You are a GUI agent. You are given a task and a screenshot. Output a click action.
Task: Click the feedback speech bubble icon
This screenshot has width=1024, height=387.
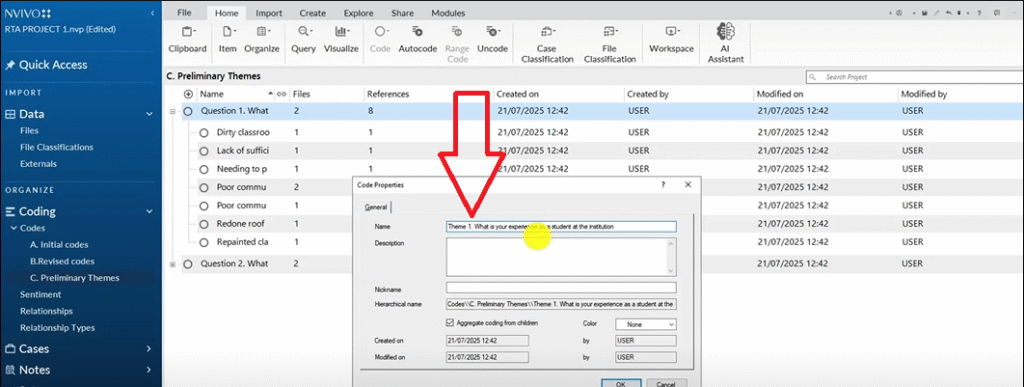(997, 13)
